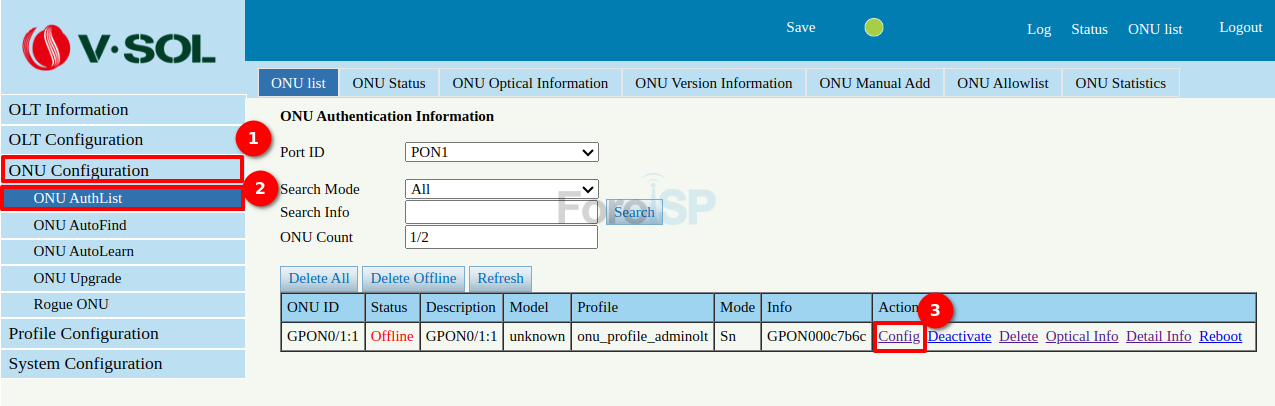Open the Port ID dropdown
1275x406 pixels.
pyautogui.click(x=501, y=152)
